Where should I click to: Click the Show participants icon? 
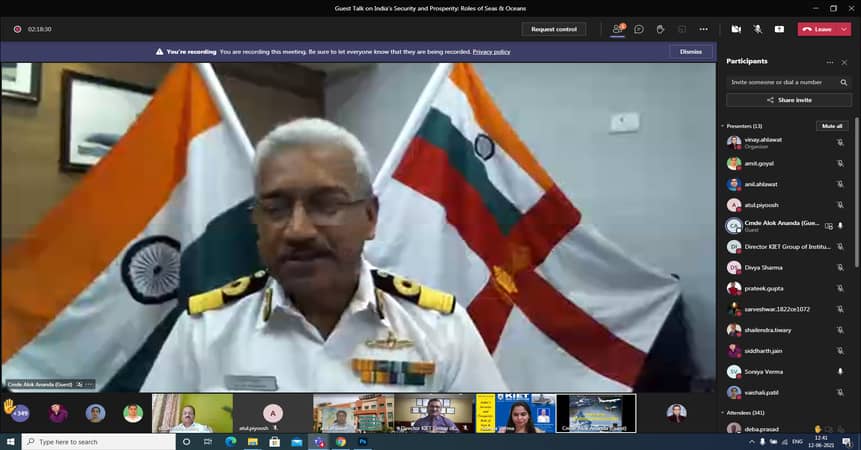(x=617, y=29)
